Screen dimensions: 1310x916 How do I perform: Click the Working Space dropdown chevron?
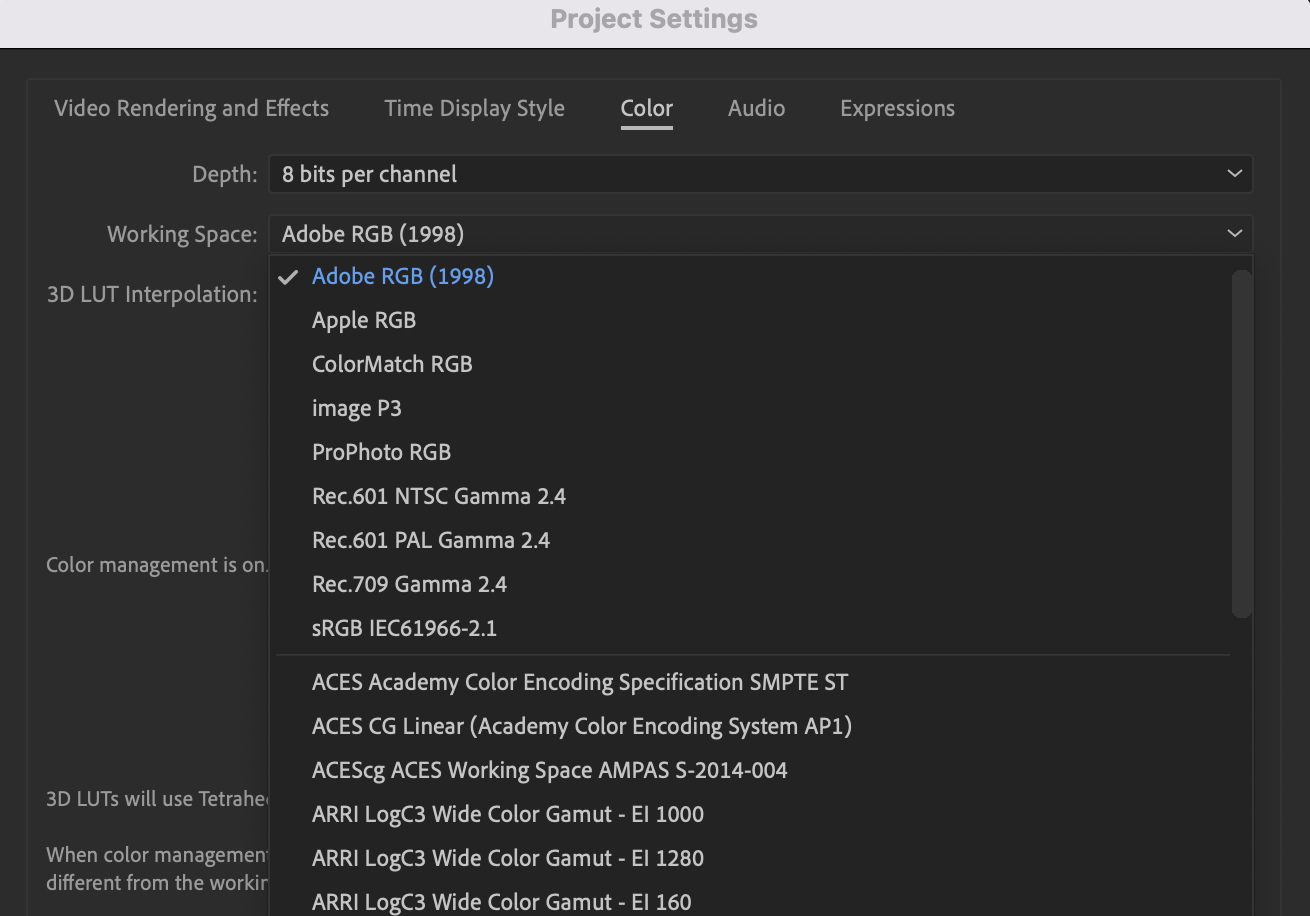click(x=1233, y=234)
